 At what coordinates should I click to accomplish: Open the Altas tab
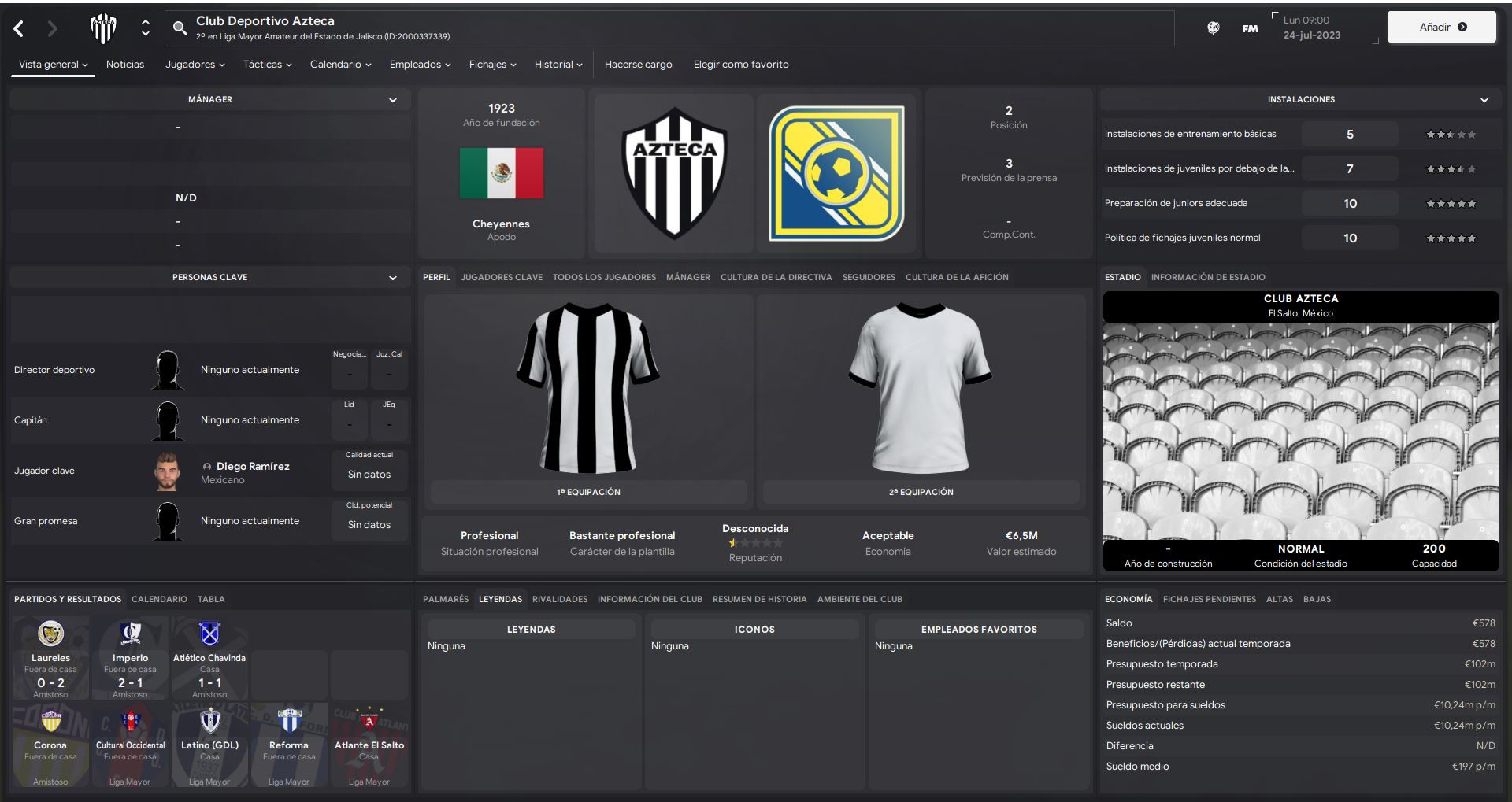tap(1280, 599)
